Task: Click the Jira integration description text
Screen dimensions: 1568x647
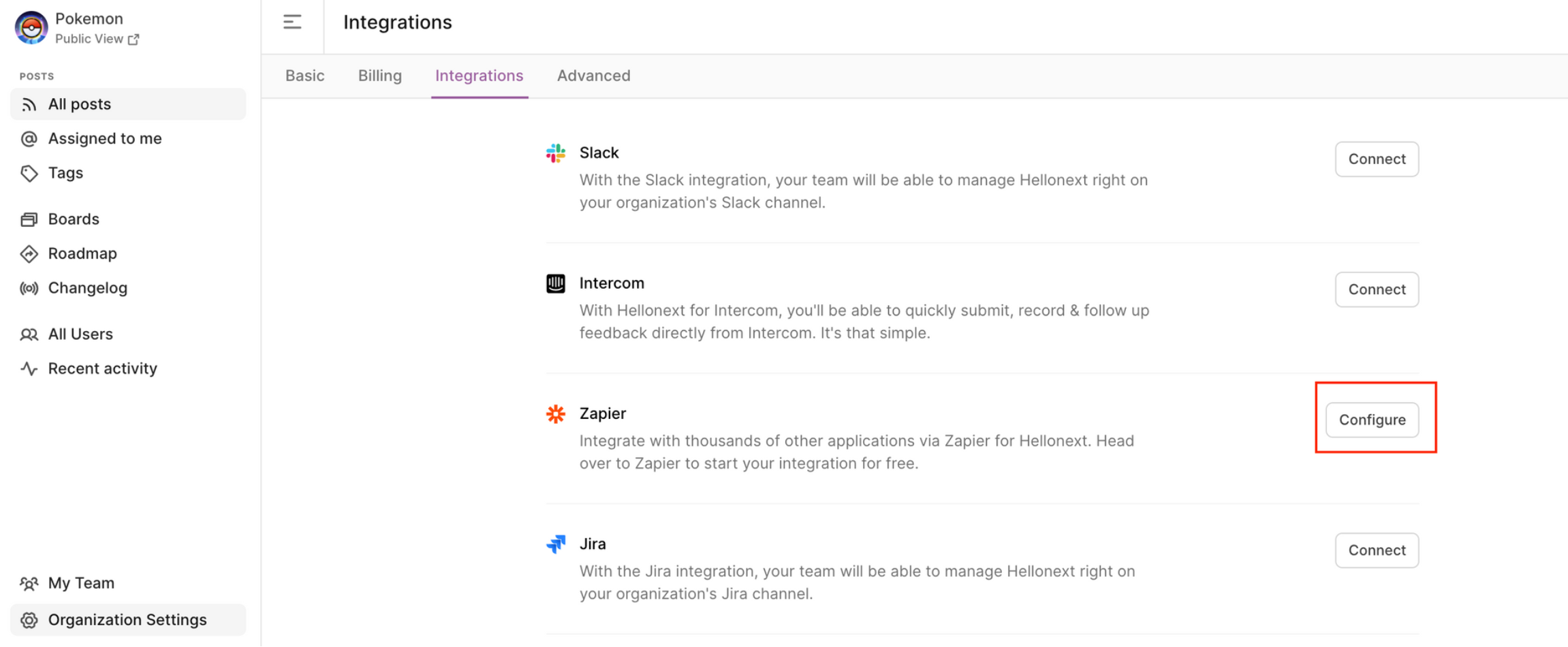Action: coord(858,583)
